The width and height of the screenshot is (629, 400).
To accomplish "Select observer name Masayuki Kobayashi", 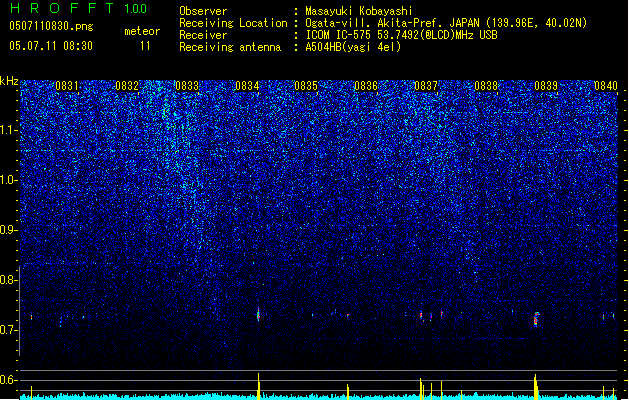I will 359,11.
